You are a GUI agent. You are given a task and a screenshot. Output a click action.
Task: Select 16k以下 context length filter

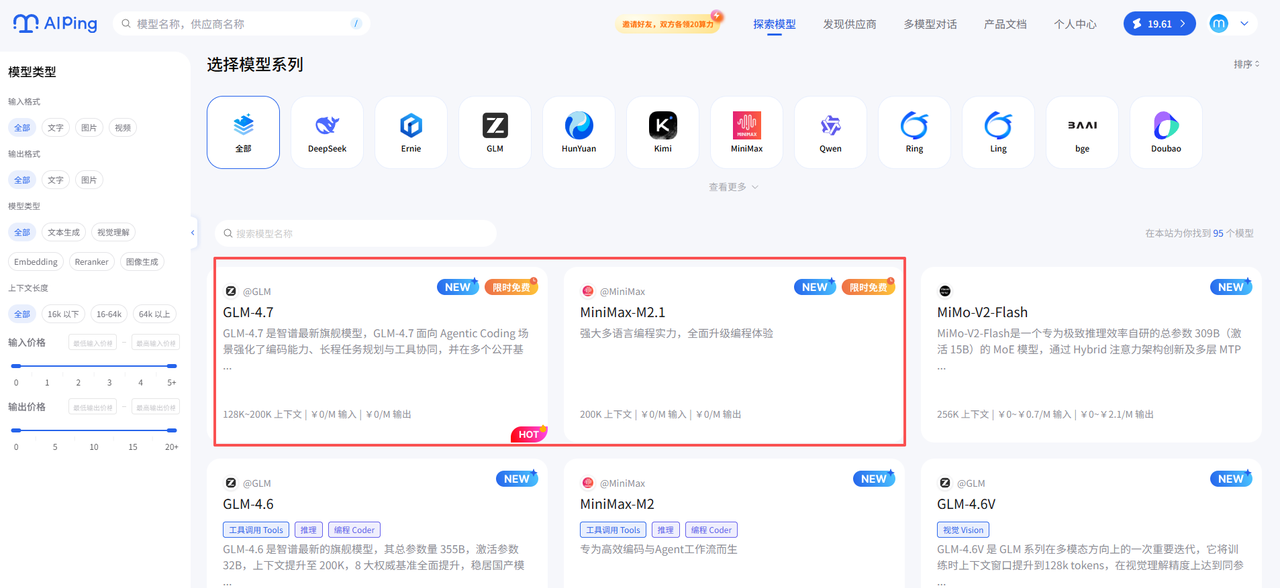(x=64, y=314)
